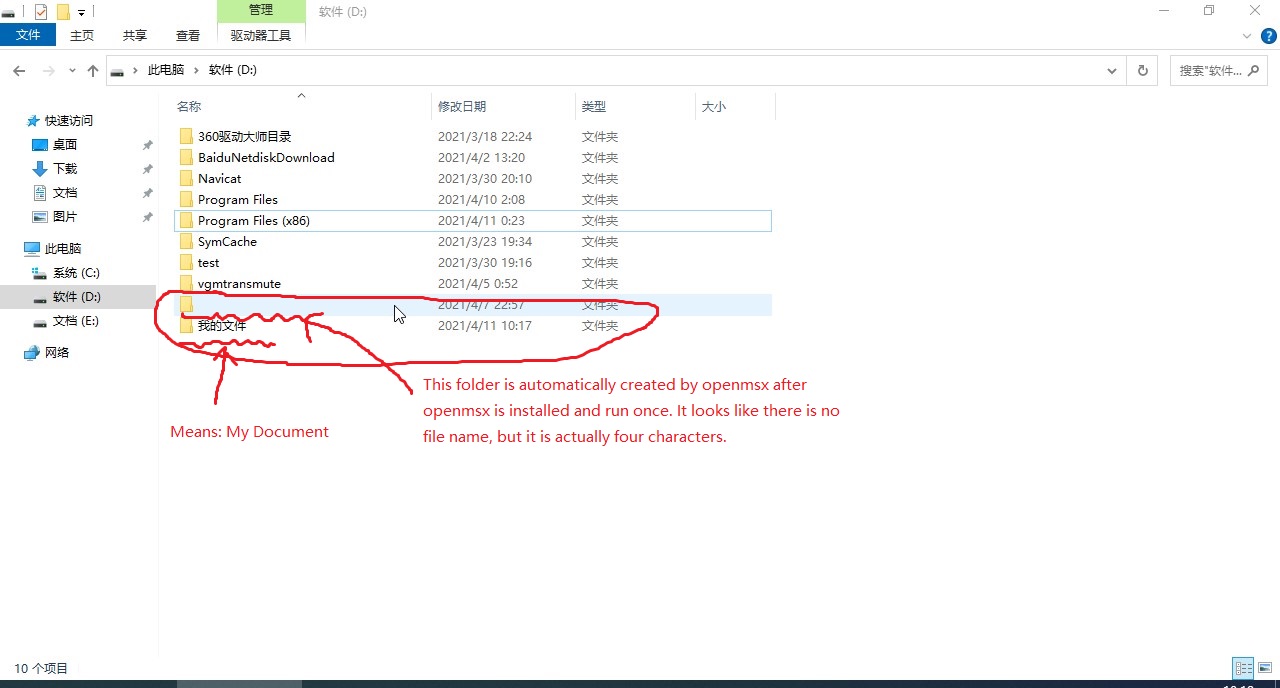Switch to large icons view layout
Viewport: 1280px width, 688px height.
click(x=1266, y=668)
